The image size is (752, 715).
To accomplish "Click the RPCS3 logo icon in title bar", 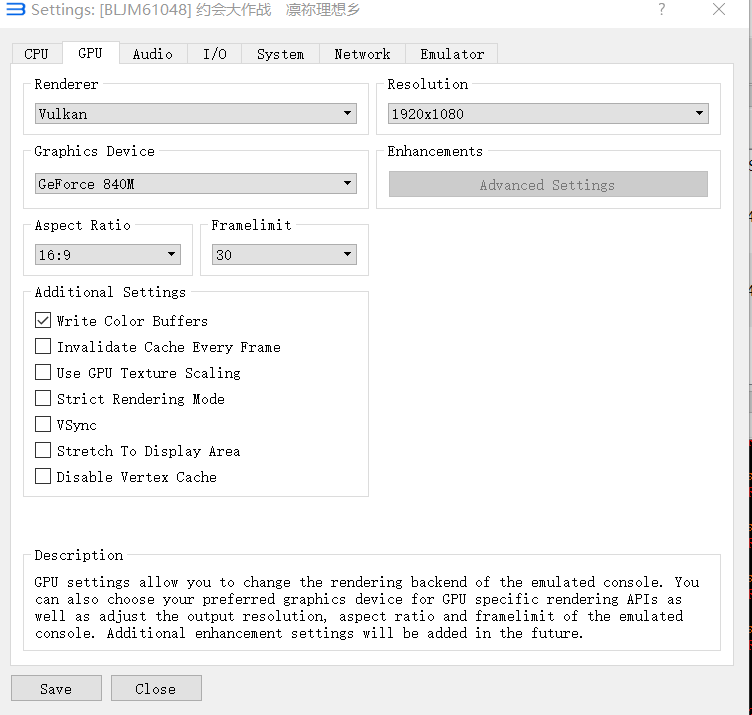I will [16, 11].
